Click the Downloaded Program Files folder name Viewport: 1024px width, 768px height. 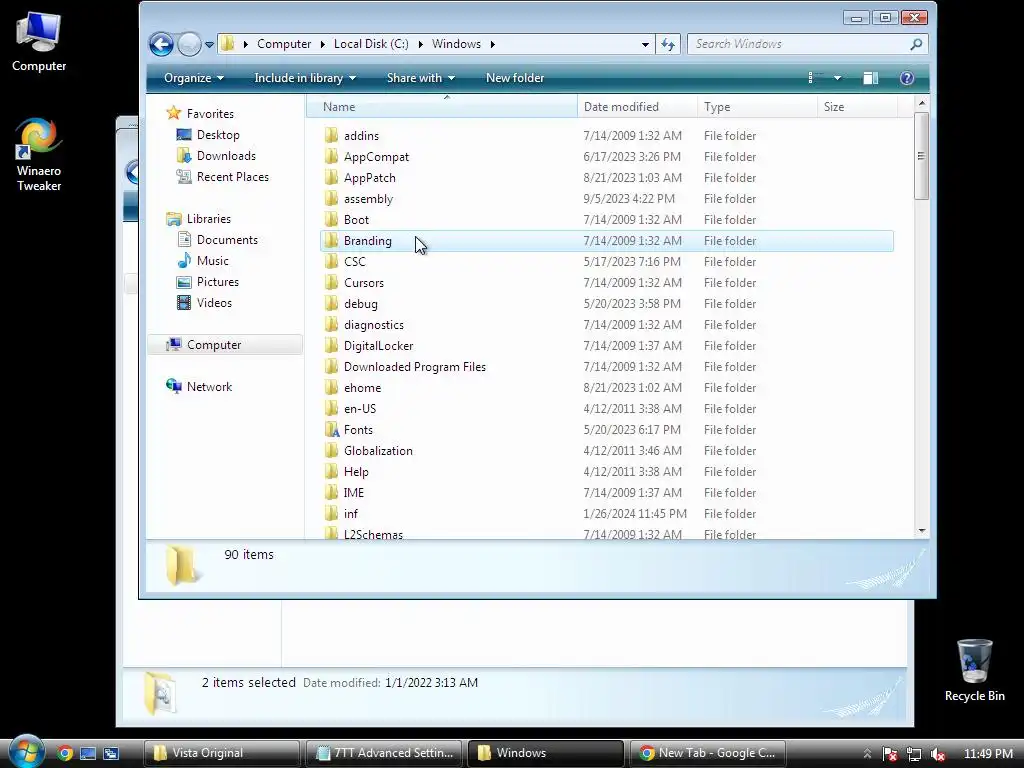tap(415, 366)
